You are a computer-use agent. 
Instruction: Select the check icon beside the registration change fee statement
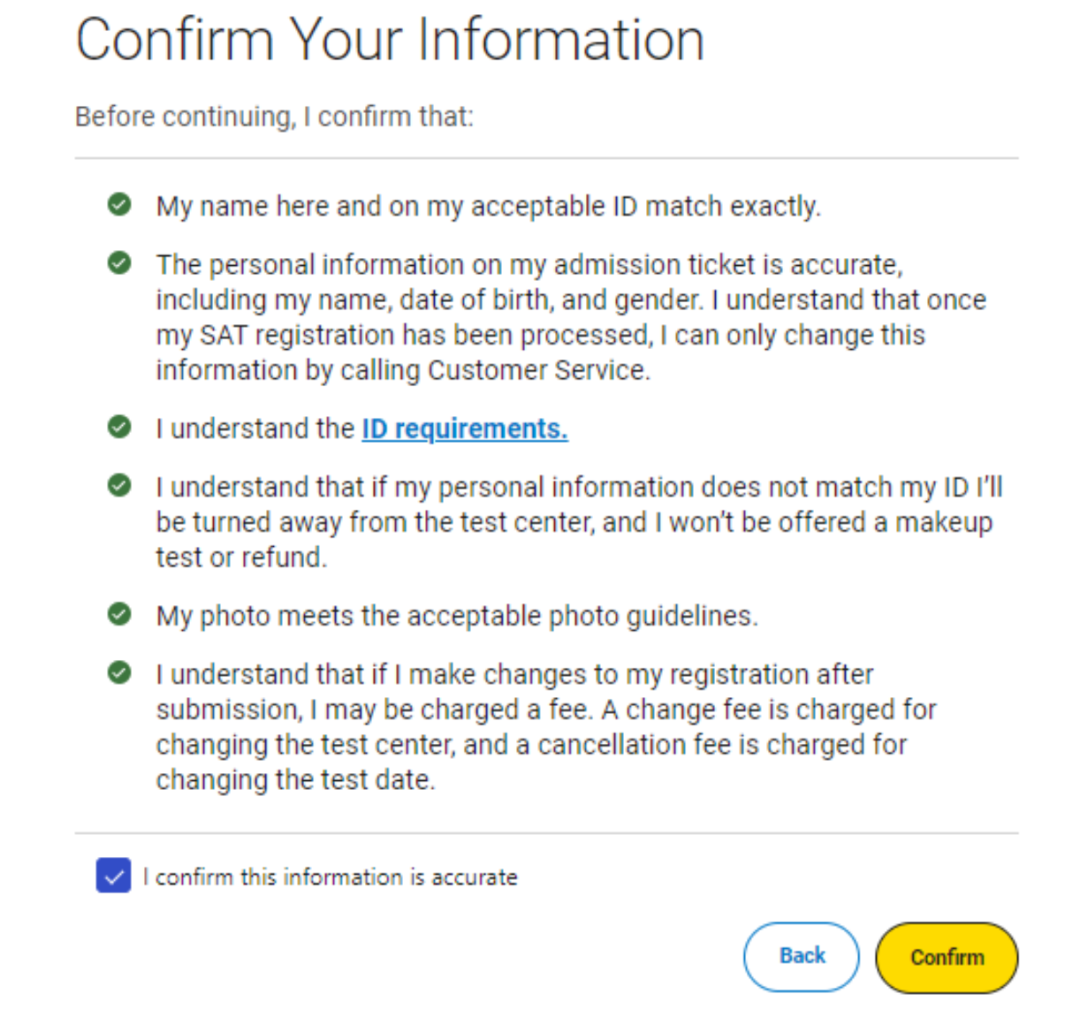tap(119, 672)
